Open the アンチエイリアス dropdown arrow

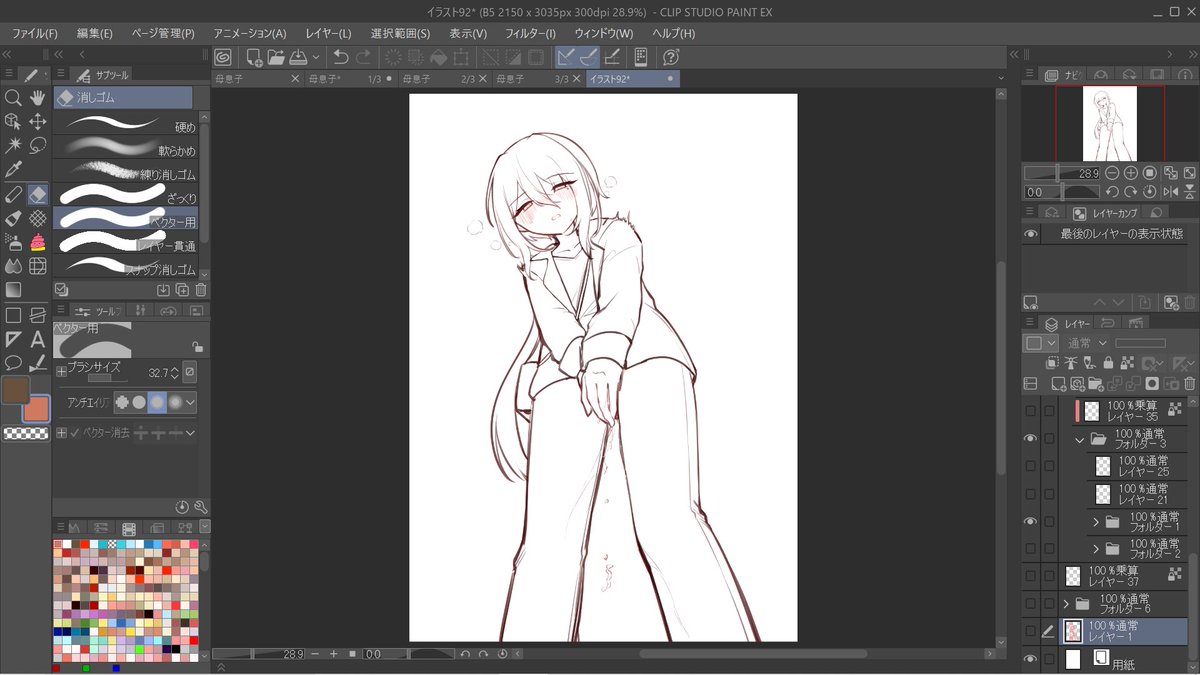(190, 402)
